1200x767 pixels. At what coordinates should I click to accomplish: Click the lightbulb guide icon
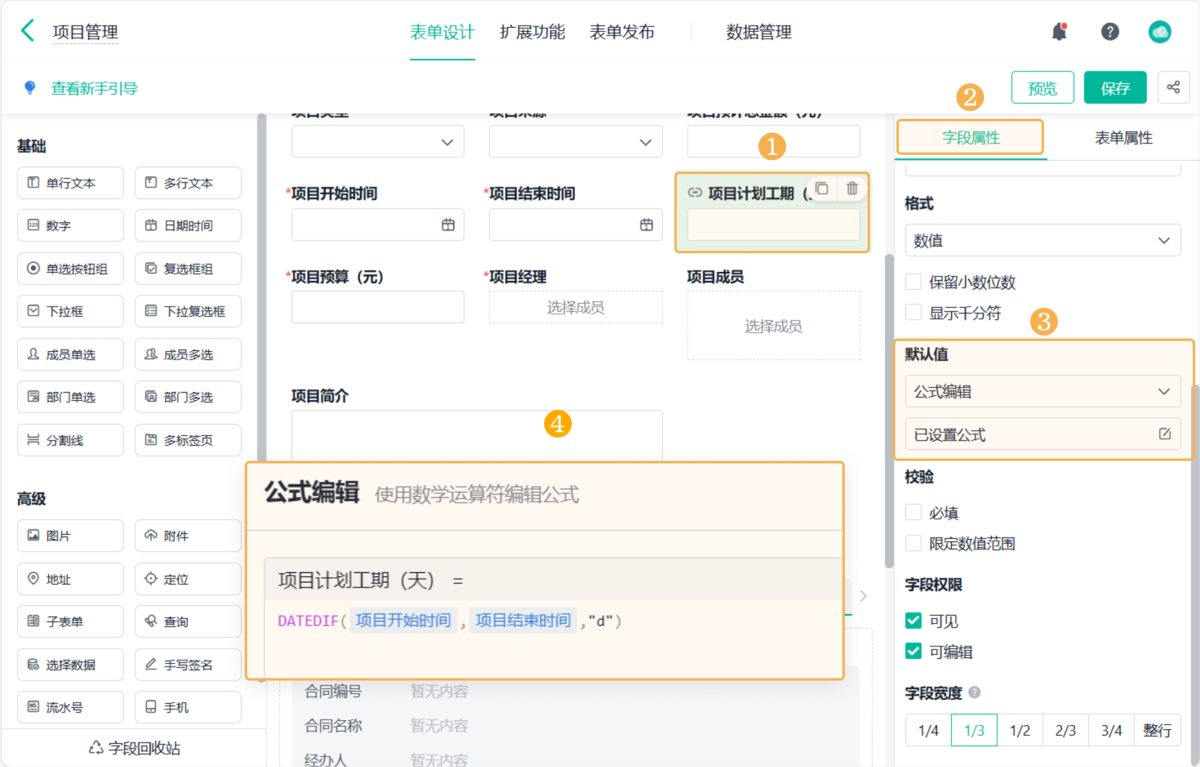point(30,88)
